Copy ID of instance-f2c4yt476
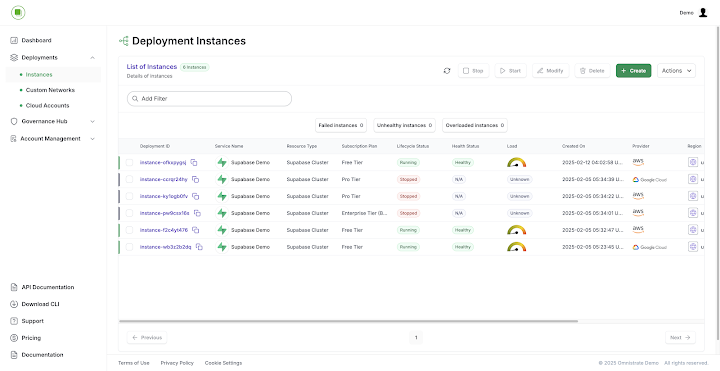The width and height of the screenshot is (720, 371). pyautogui.click(x=196, y=230)
